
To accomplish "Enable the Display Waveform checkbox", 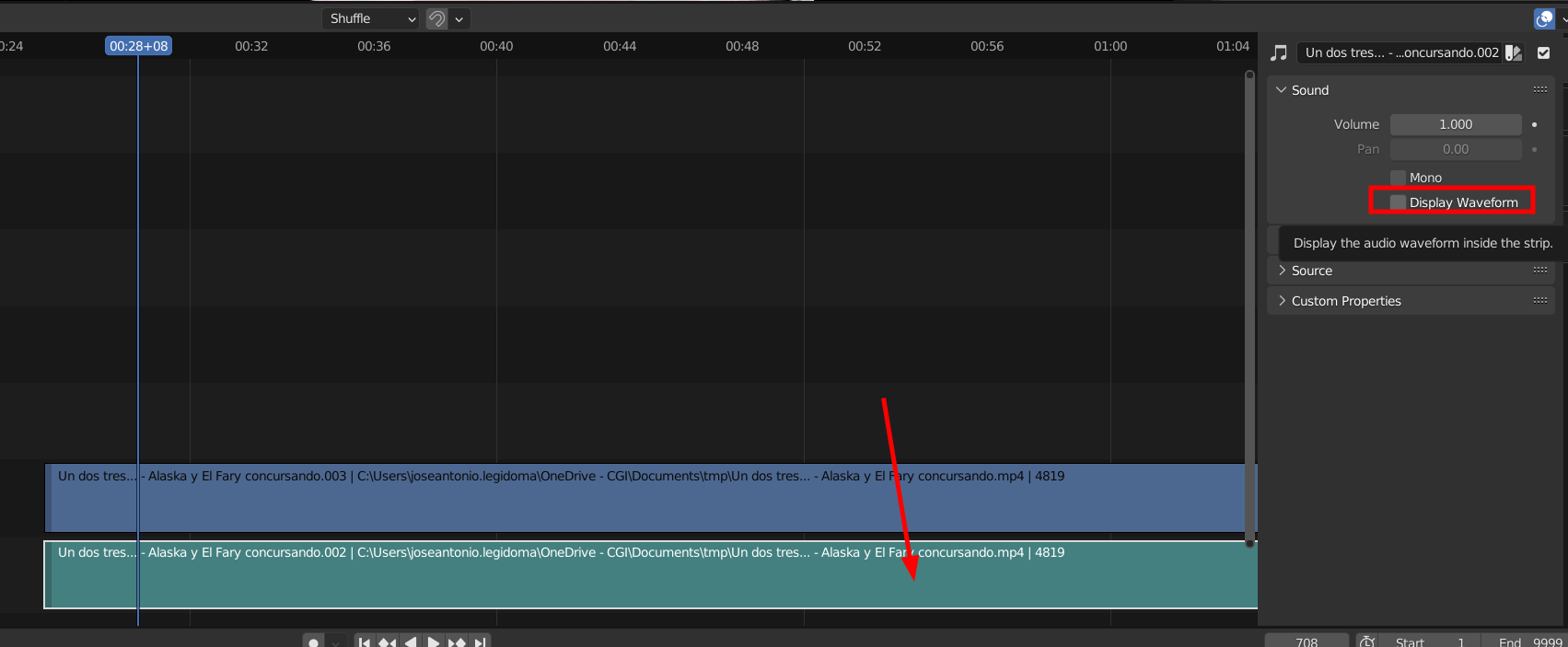I will click(1398, 202).
